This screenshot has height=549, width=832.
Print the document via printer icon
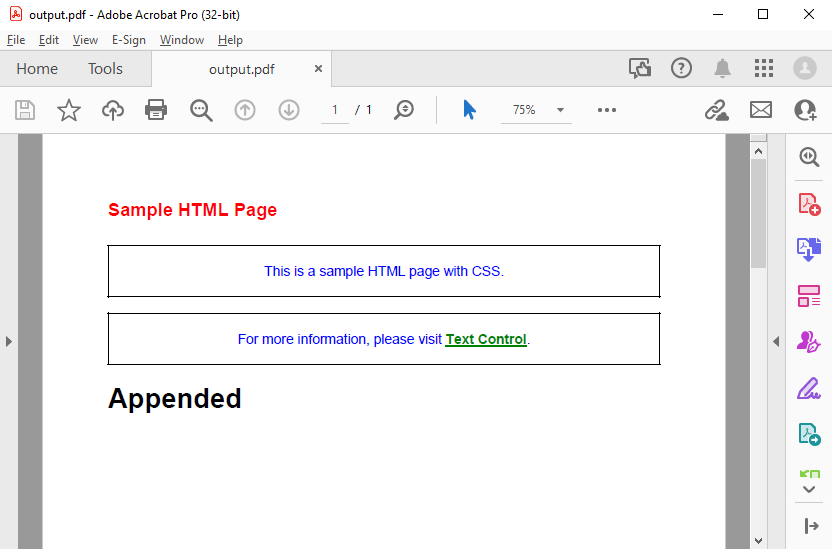click(x=156, y=110)
